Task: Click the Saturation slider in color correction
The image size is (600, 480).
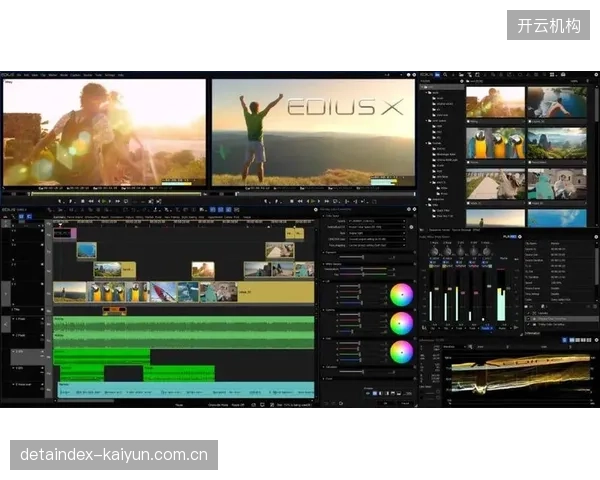Action: coord(364,372)
